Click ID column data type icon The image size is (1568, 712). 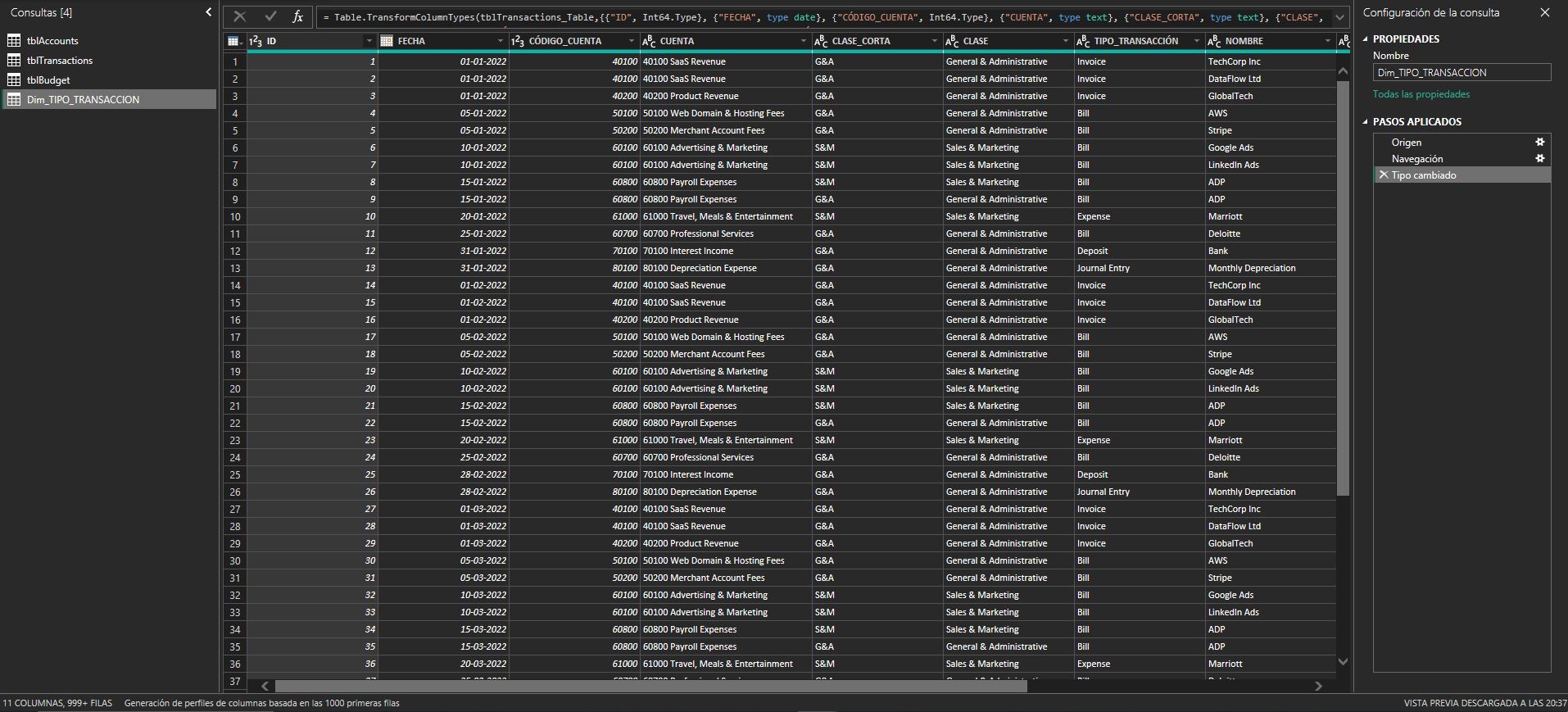[256, 41]
